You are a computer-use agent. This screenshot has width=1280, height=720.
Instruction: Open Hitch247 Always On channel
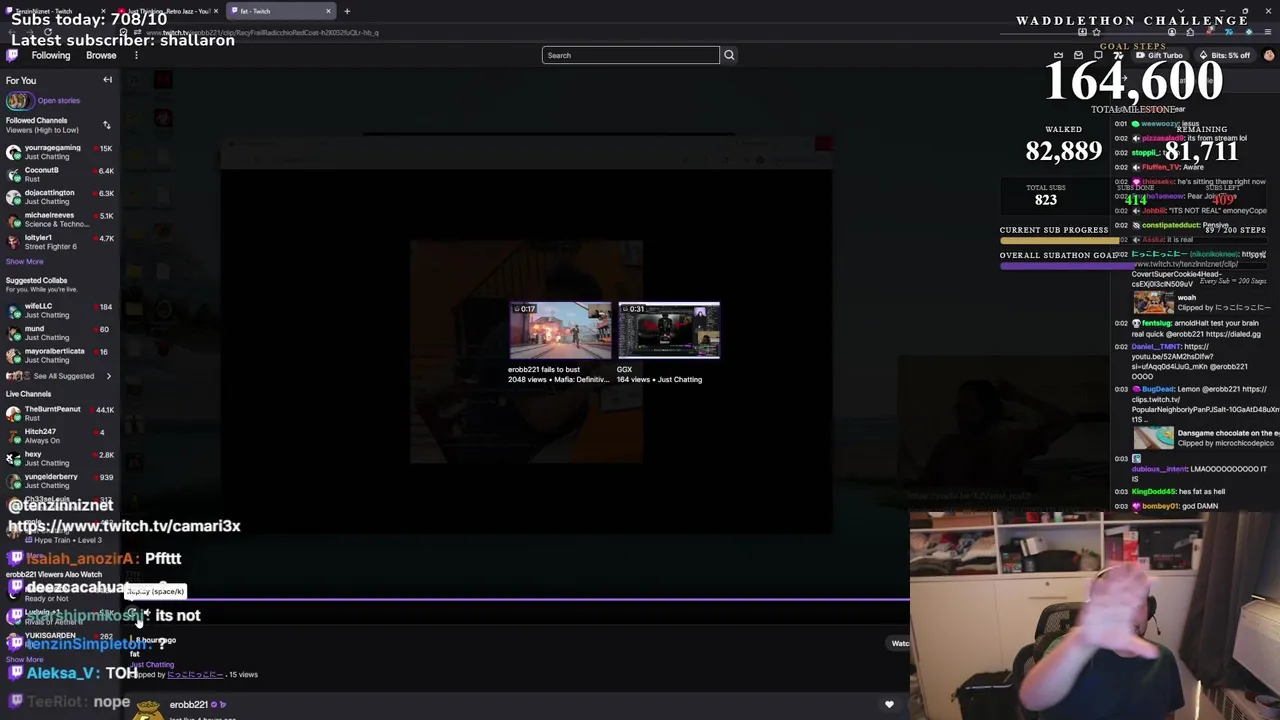click(x=60, y=436)
